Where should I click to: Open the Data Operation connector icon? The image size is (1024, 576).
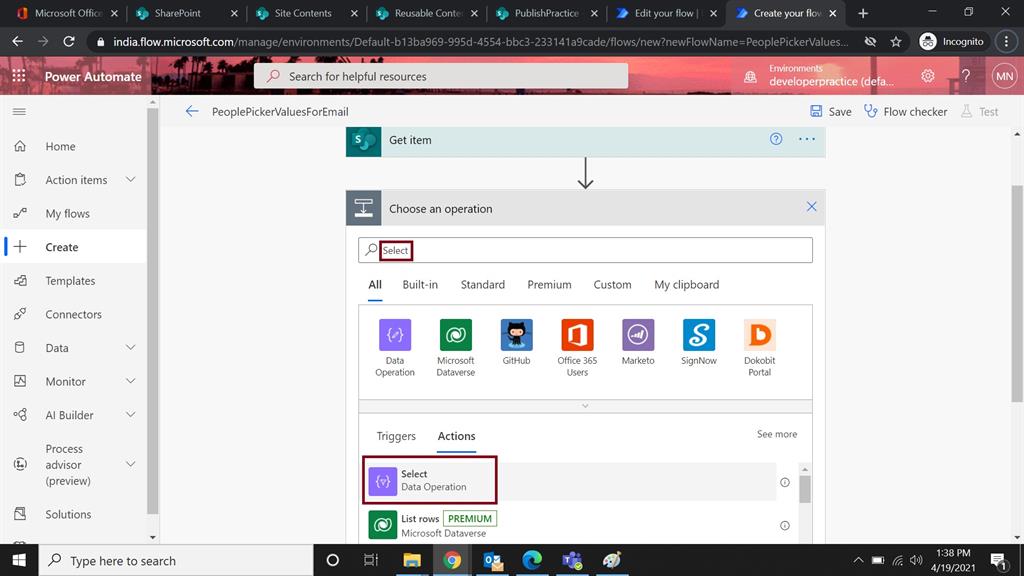[x=394, y=335]
